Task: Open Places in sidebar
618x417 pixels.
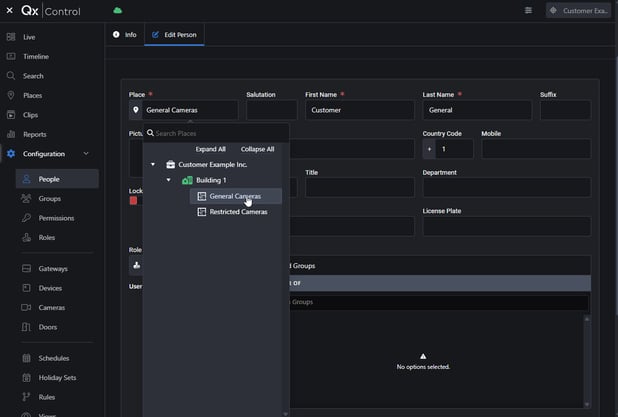Action: tap(32, 95)
